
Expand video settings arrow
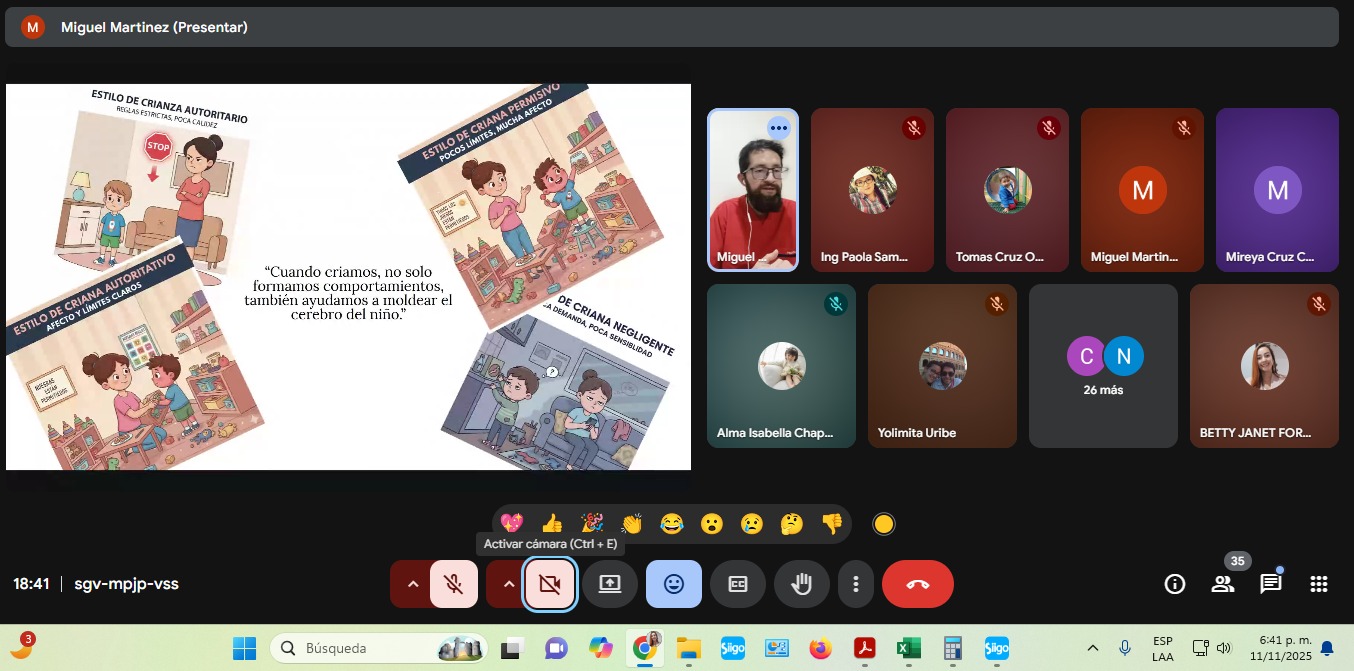507,584
